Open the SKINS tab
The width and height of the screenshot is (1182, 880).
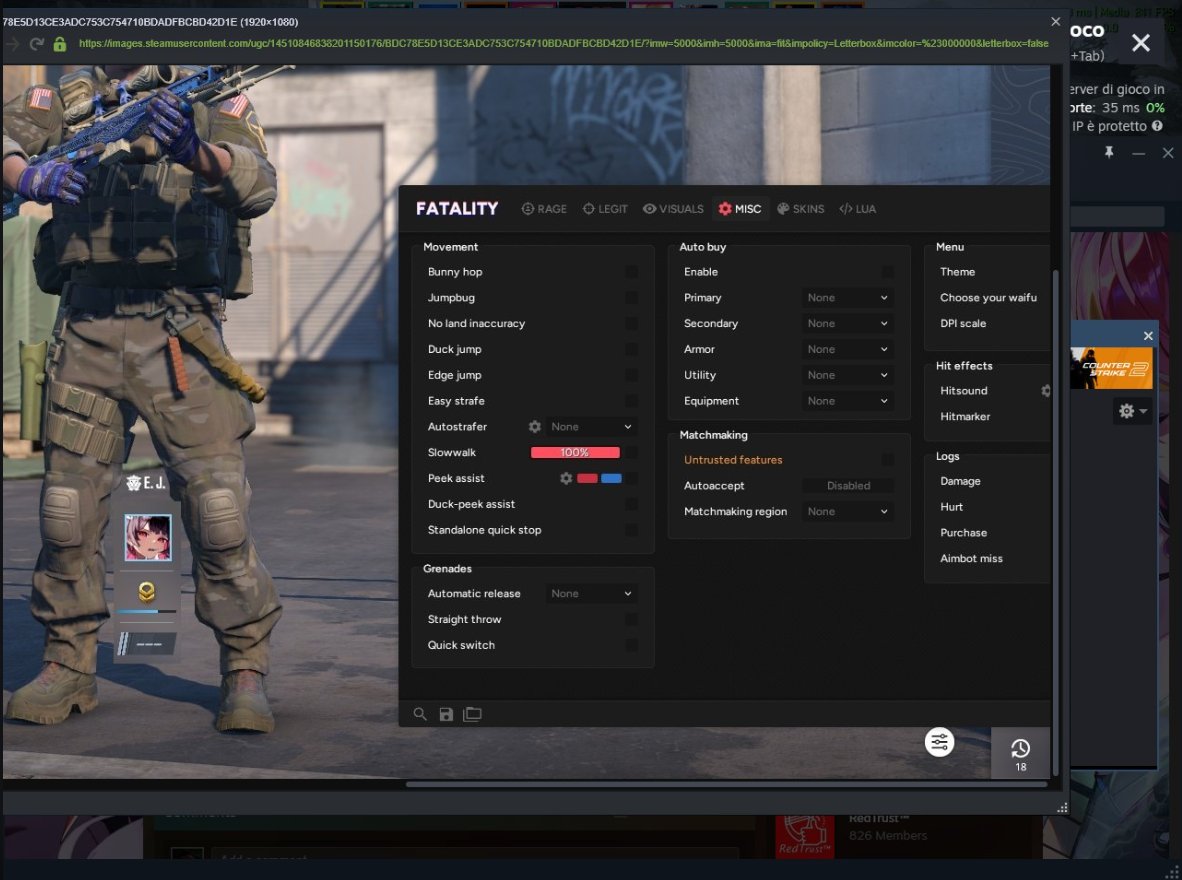pyautogui.click(x=801, y=209)
